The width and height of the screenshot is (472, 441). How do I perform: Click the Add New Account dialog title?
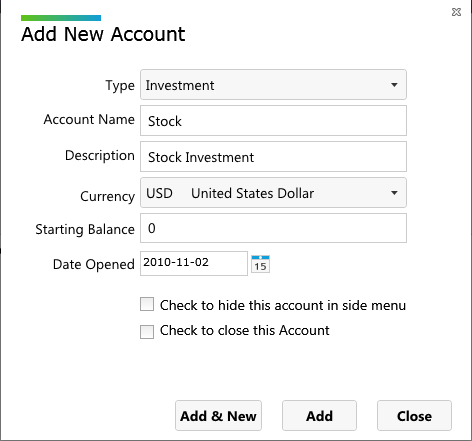[x=103, y=34]
